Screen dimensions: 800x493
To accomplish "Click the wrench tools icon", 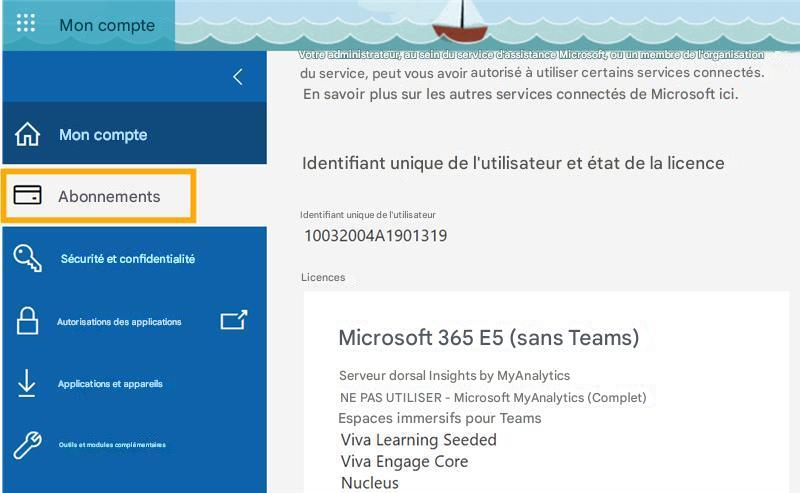I will coord(28,445).
